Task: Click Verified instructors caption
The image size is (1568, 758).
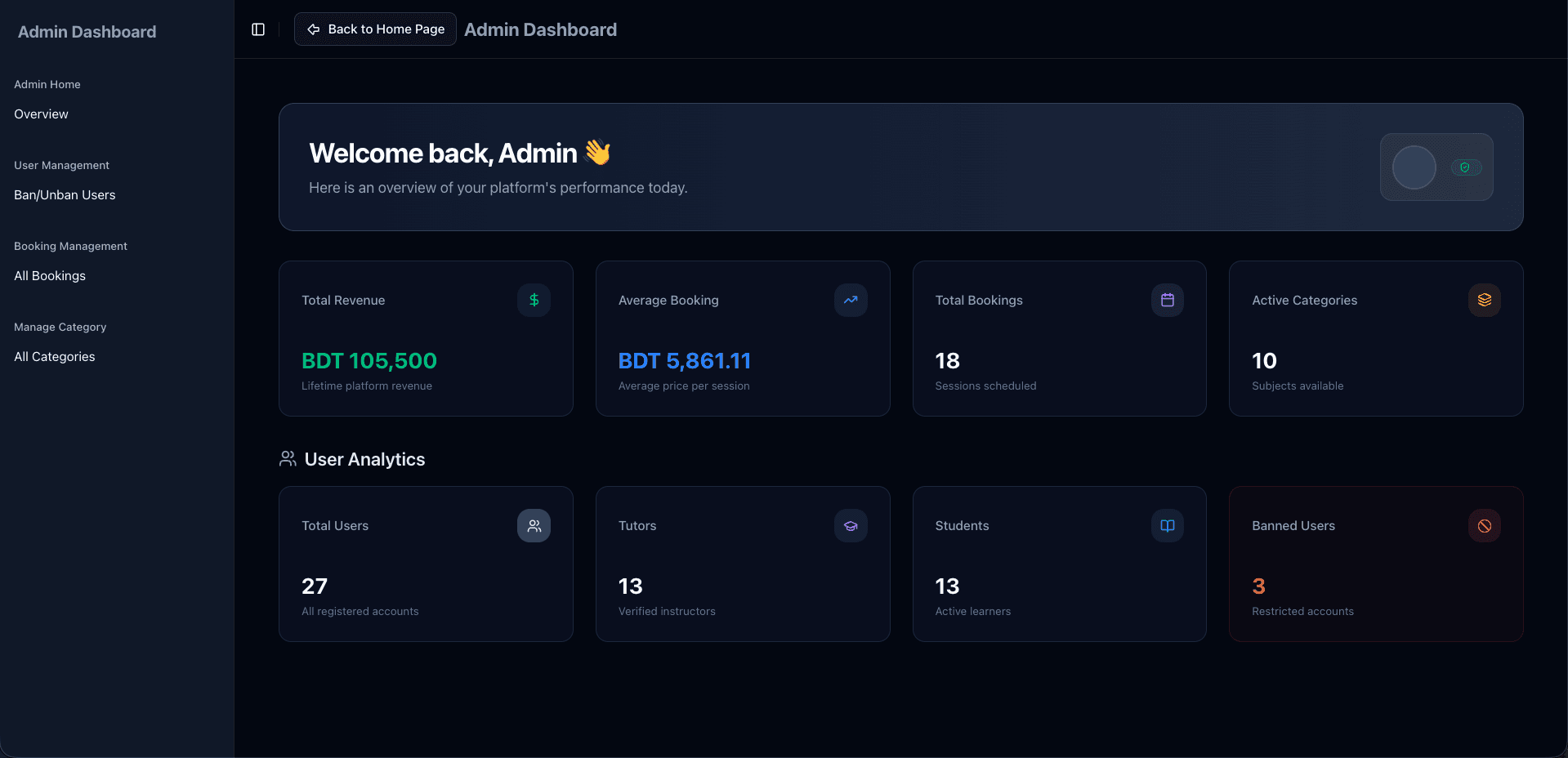Action: [x=667, y=611]
